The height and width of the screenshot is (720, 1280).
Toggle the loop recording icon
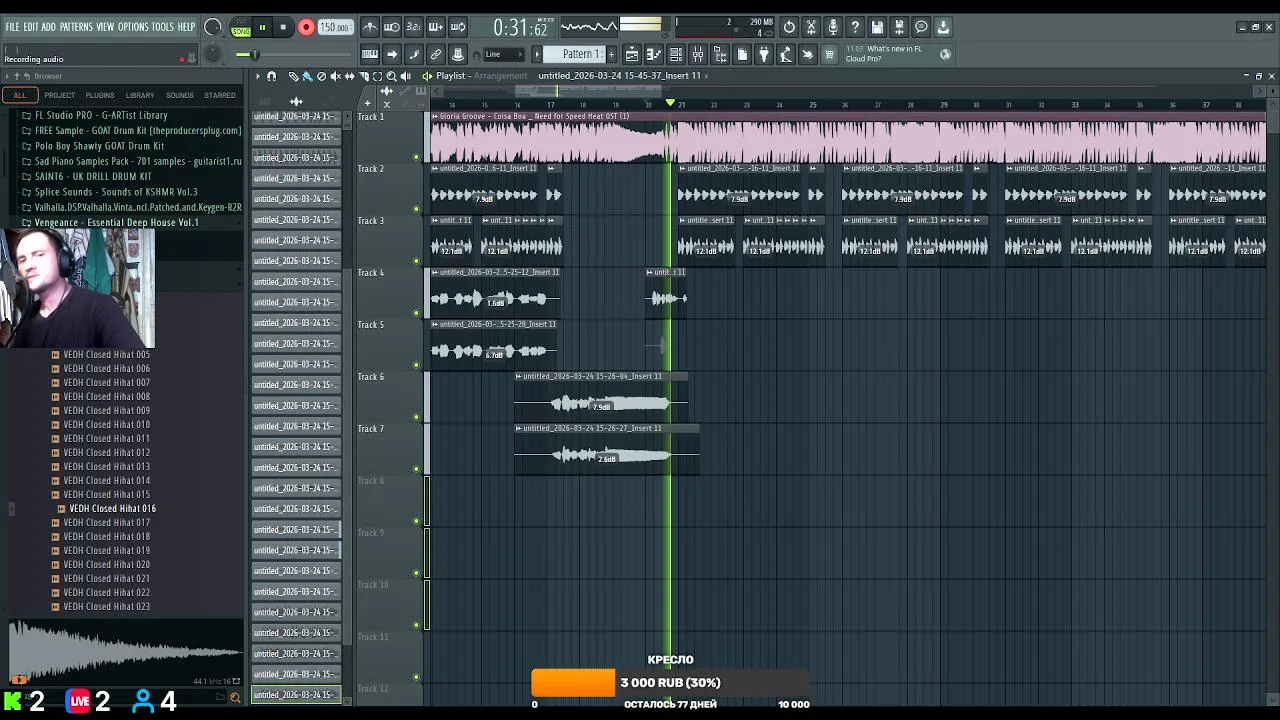457,27
